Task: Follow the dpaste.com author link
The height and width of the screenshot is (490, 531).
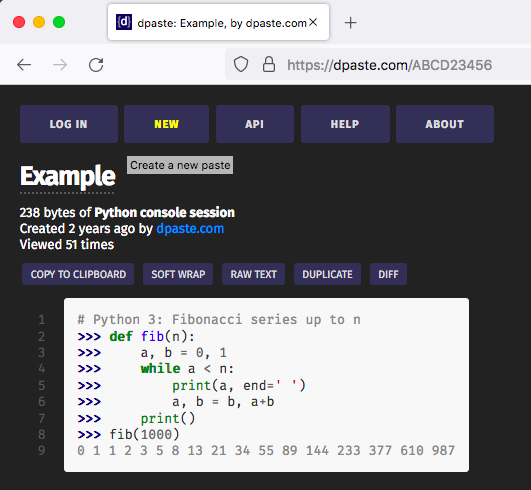Action: tap(190, 229)
